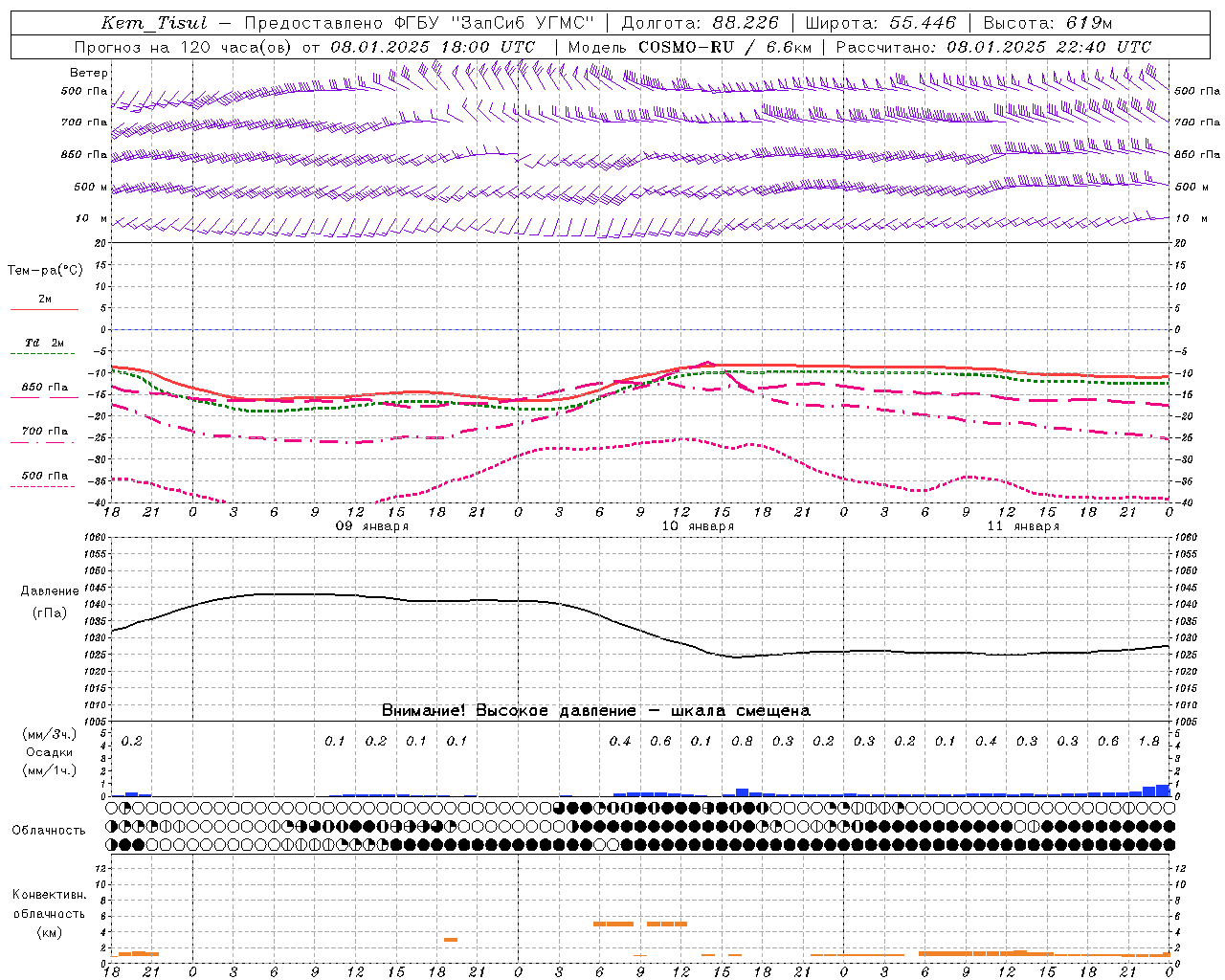The height and width of the screenshot is (980, 1225).
Task: Click the station name Kem_Tisul in the header
Action: pyautogui.click(x=154, y=22)
